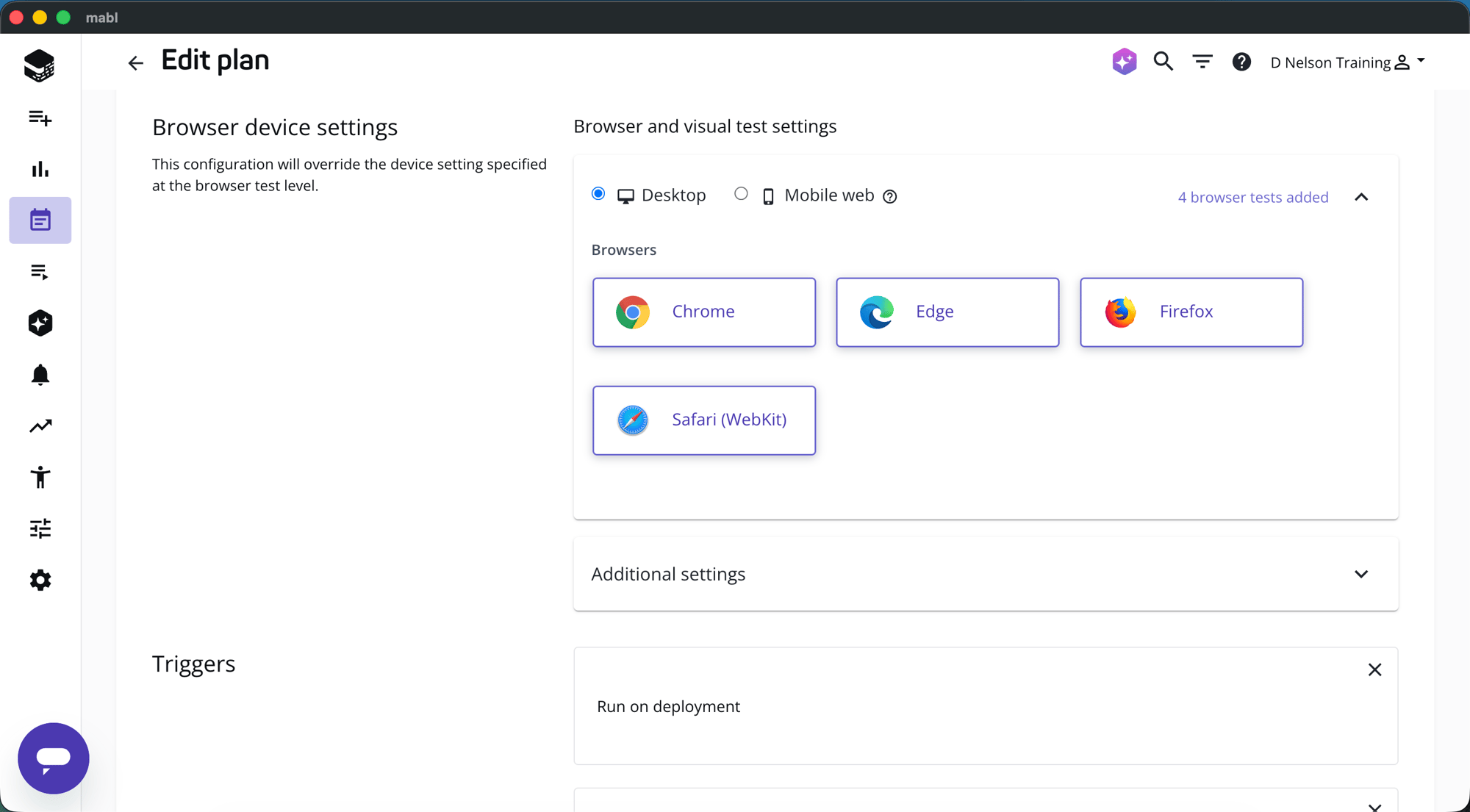
Task: Open the mabl home via the logo icon
Action: click(40, 65)
